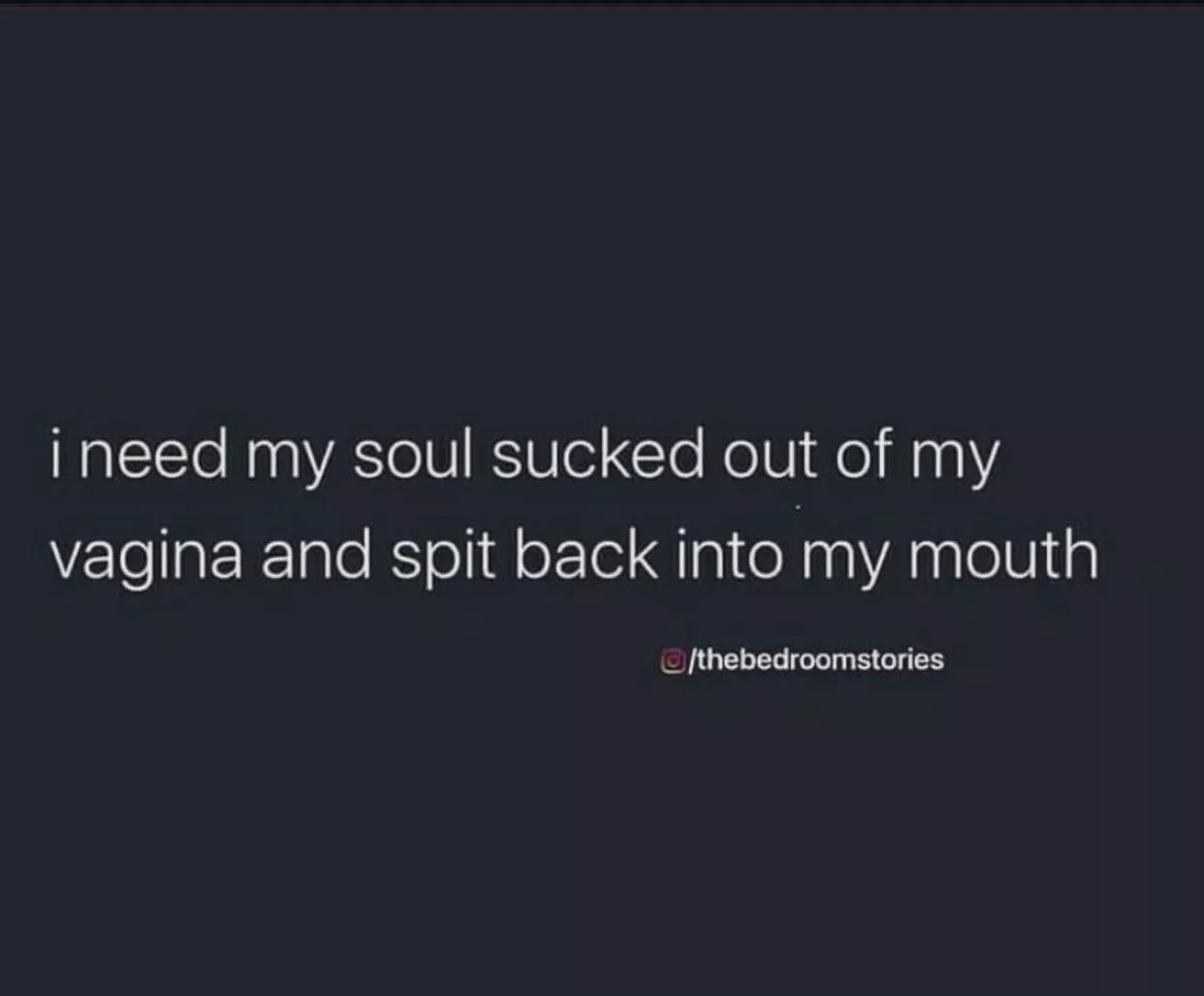Click the word 'my' before 'mouth'
Image resolution: width=1204 pixels, height=996 pixels.
click(x=840, y=564)
